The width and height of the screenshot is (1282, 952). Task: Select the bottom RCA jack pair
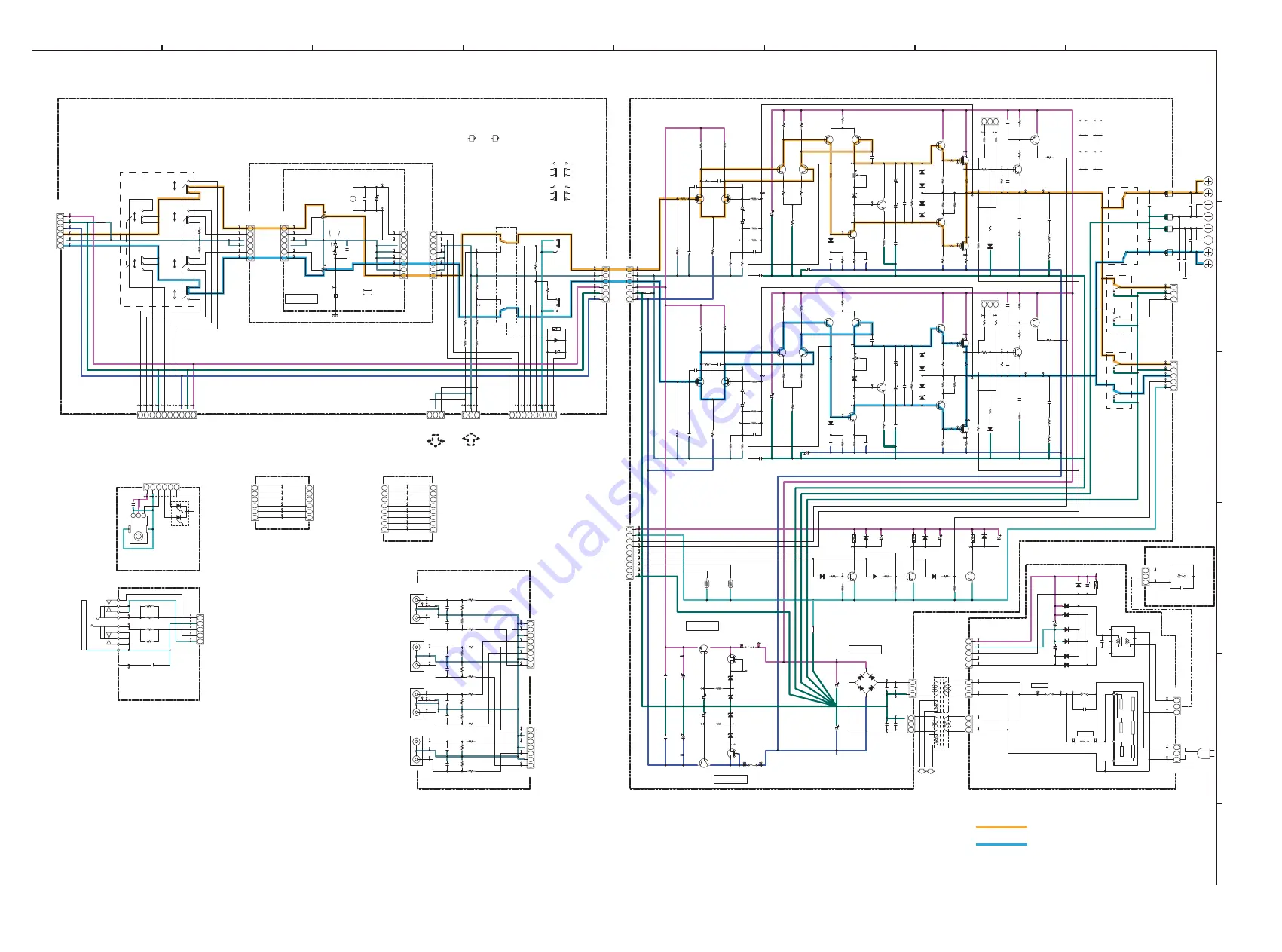pos(416,750)
